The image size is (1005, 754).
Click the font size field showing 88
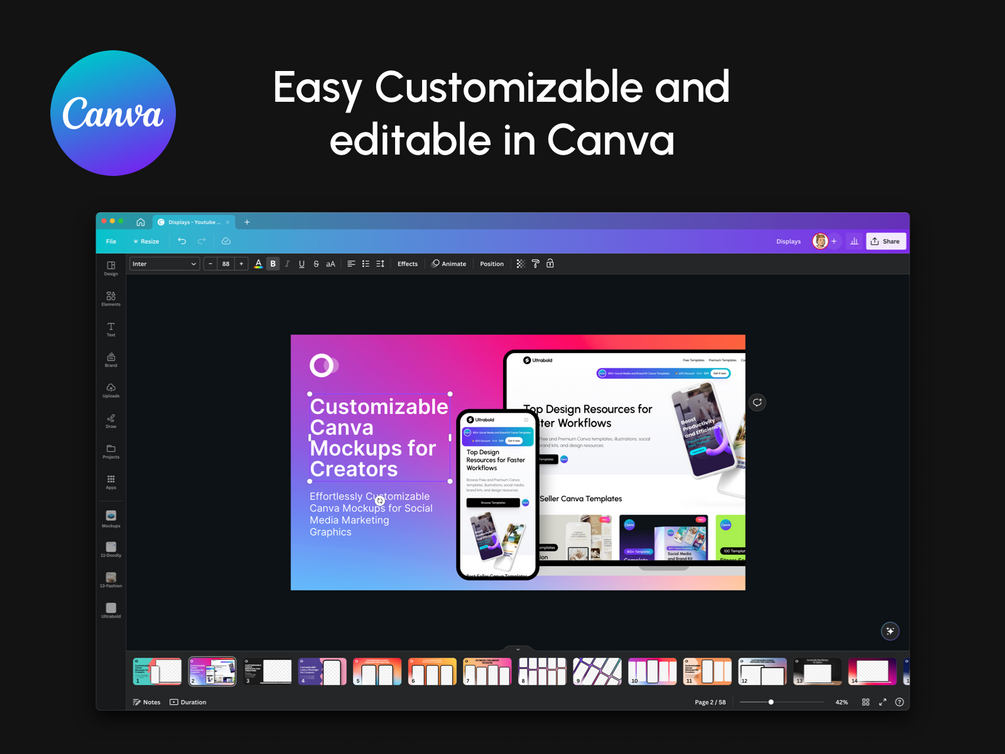pos(226,264)
